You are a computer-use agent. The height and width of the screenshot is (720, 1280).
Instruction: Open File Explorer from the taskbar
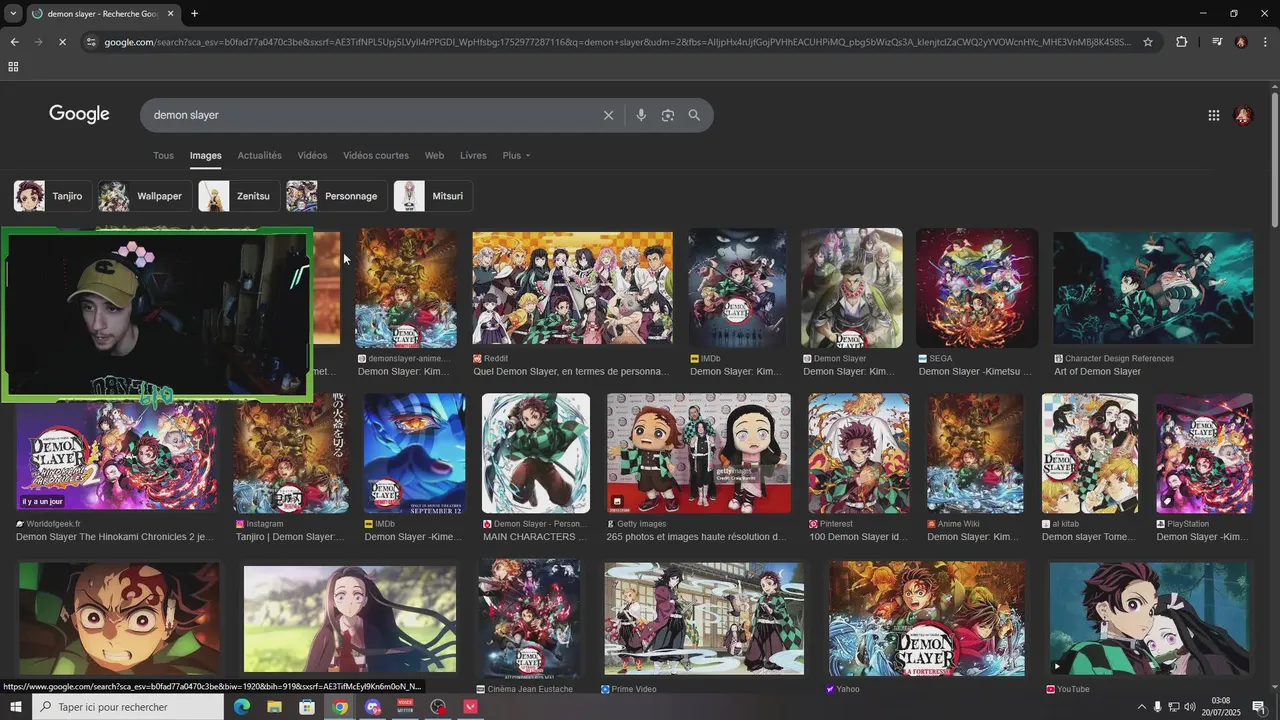pos(274,707)
